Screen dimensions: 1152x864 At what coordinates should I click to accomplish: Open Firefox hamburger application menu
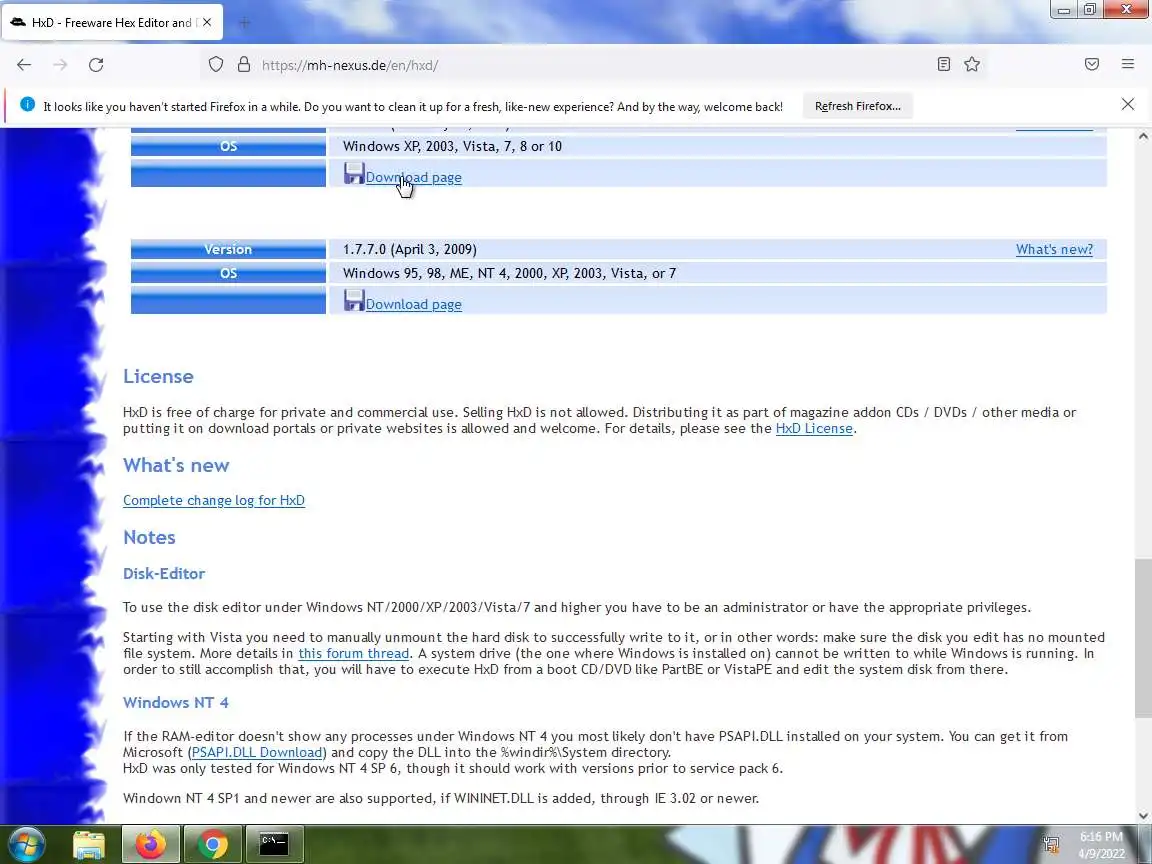1128,65
